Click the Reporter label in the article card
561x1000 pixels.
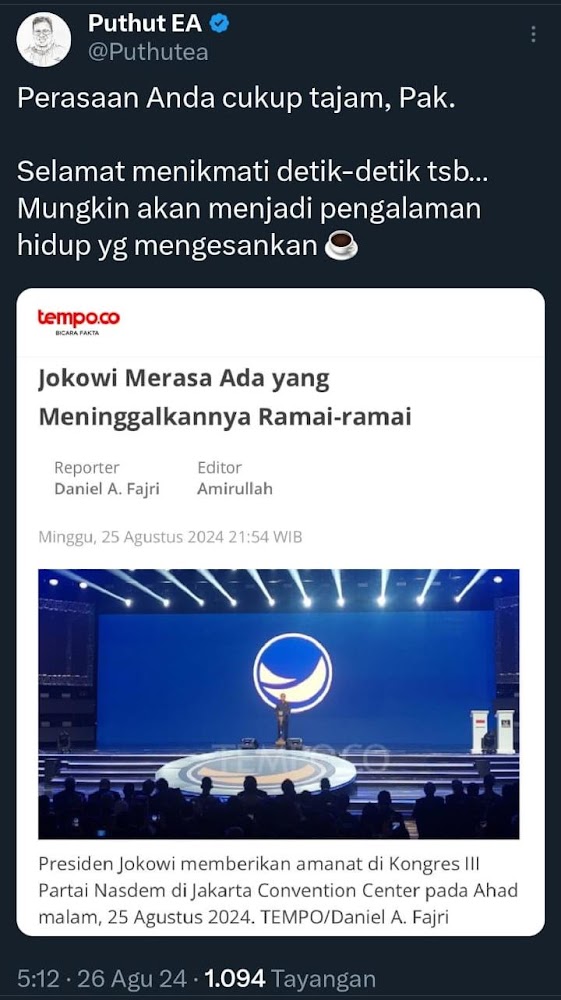pos(87,467)
